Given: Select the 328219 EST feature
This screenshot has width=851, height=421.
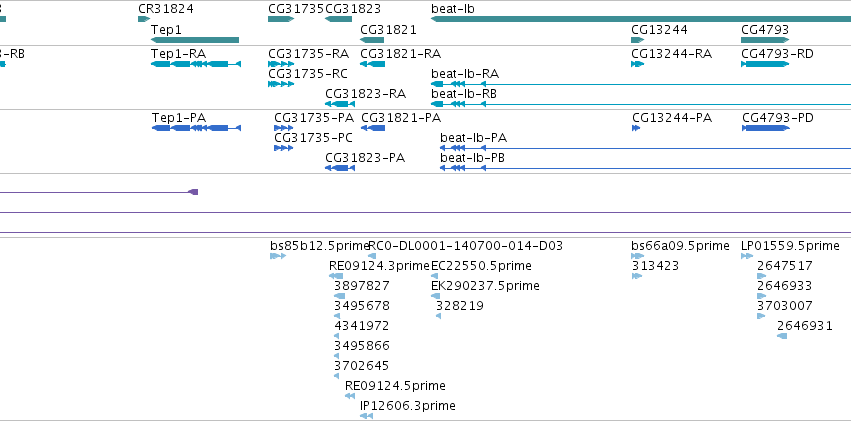Looking at the screenshot, I should point(439,316).
